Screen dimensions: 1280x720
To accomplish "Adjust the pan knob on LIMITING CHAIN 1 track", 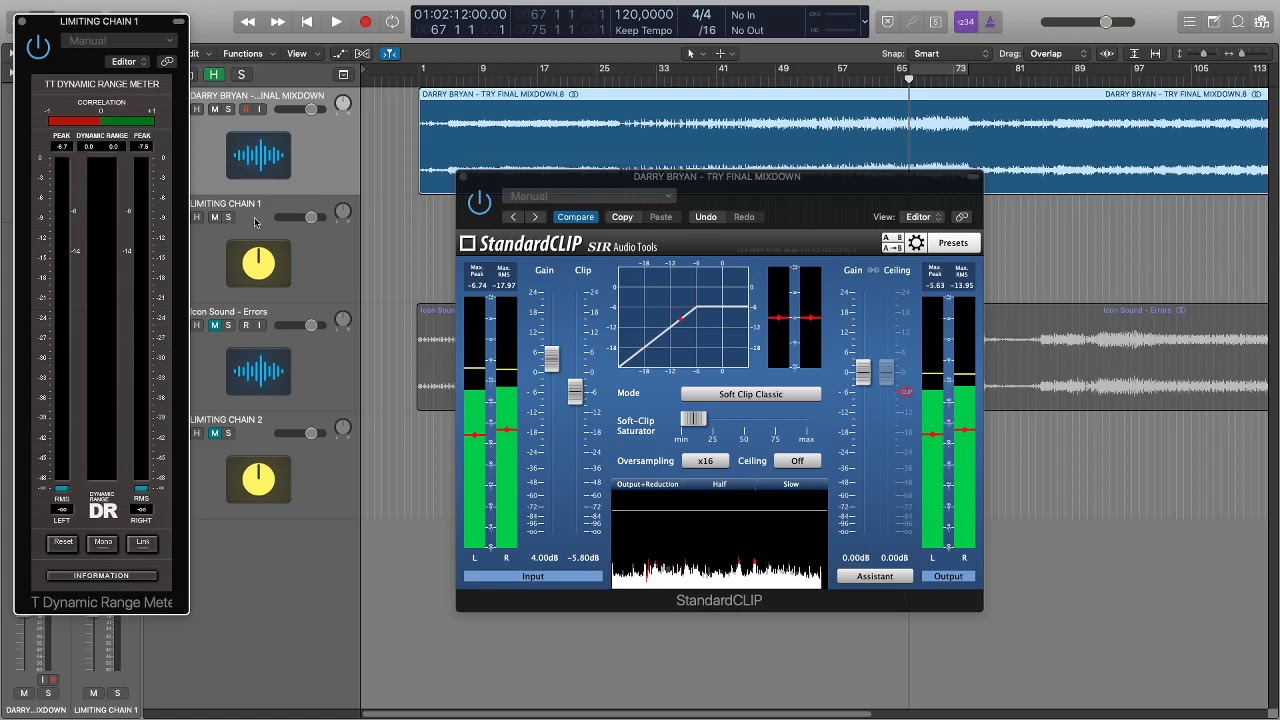I will [x=343, y=211].
